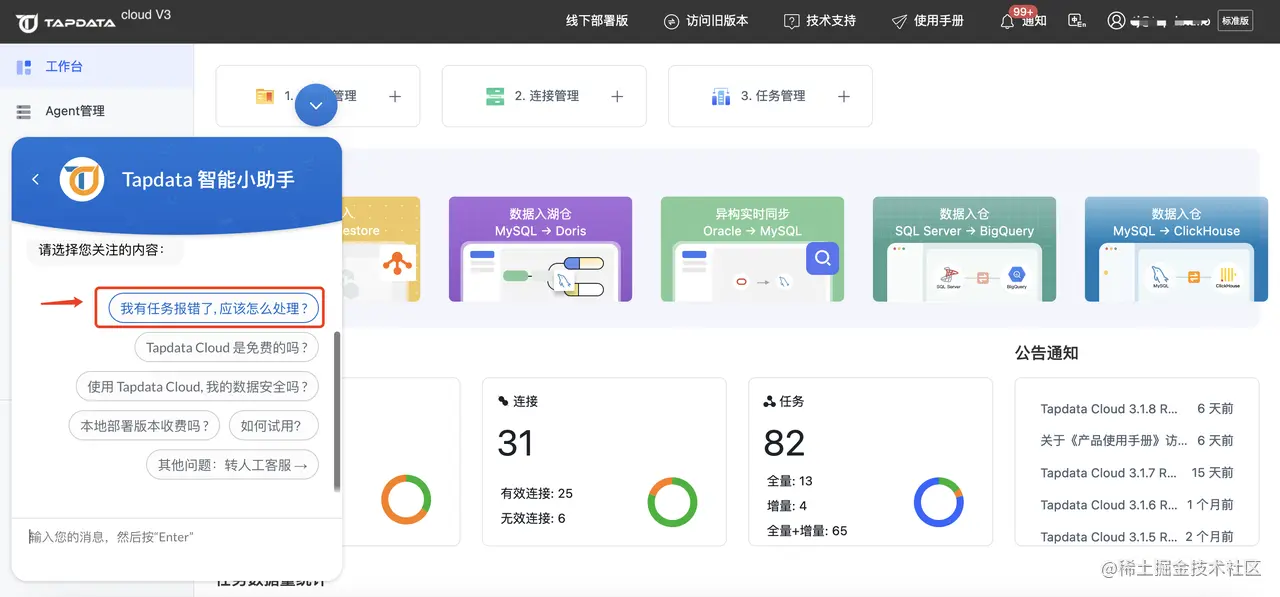Click the 任务 blue donut chart
1280x597 pixels.
coord(939,502)
